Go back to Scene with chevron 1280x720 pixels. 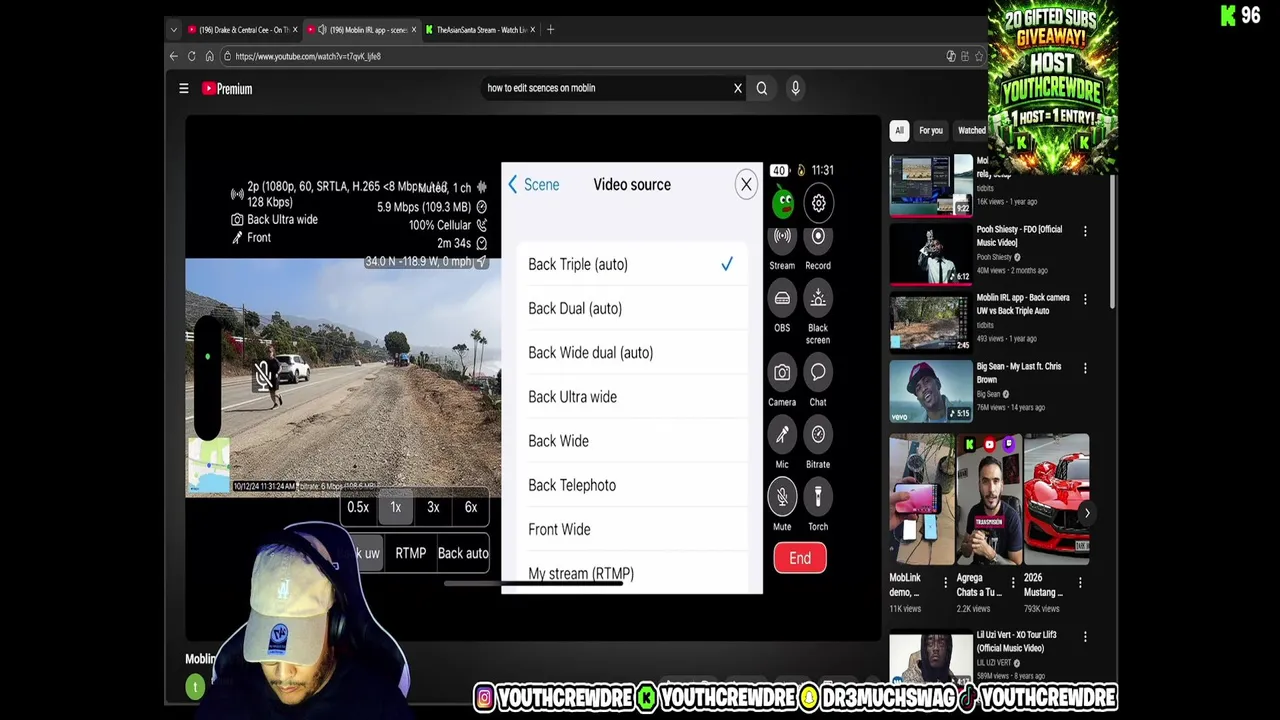click(x=534, y=184)
